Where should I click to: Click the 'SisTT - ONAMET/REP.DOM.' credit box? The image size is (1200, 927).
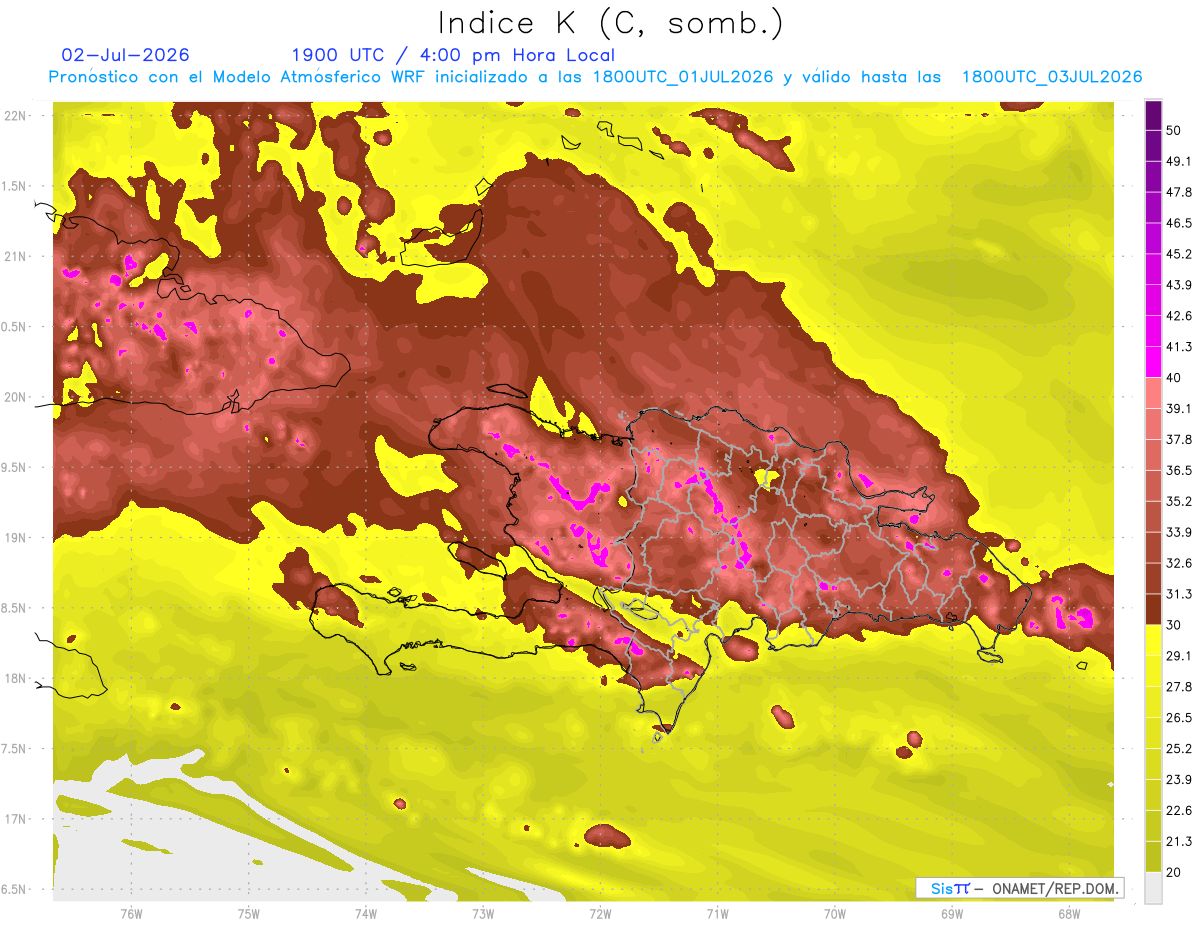click(1019, 888)
